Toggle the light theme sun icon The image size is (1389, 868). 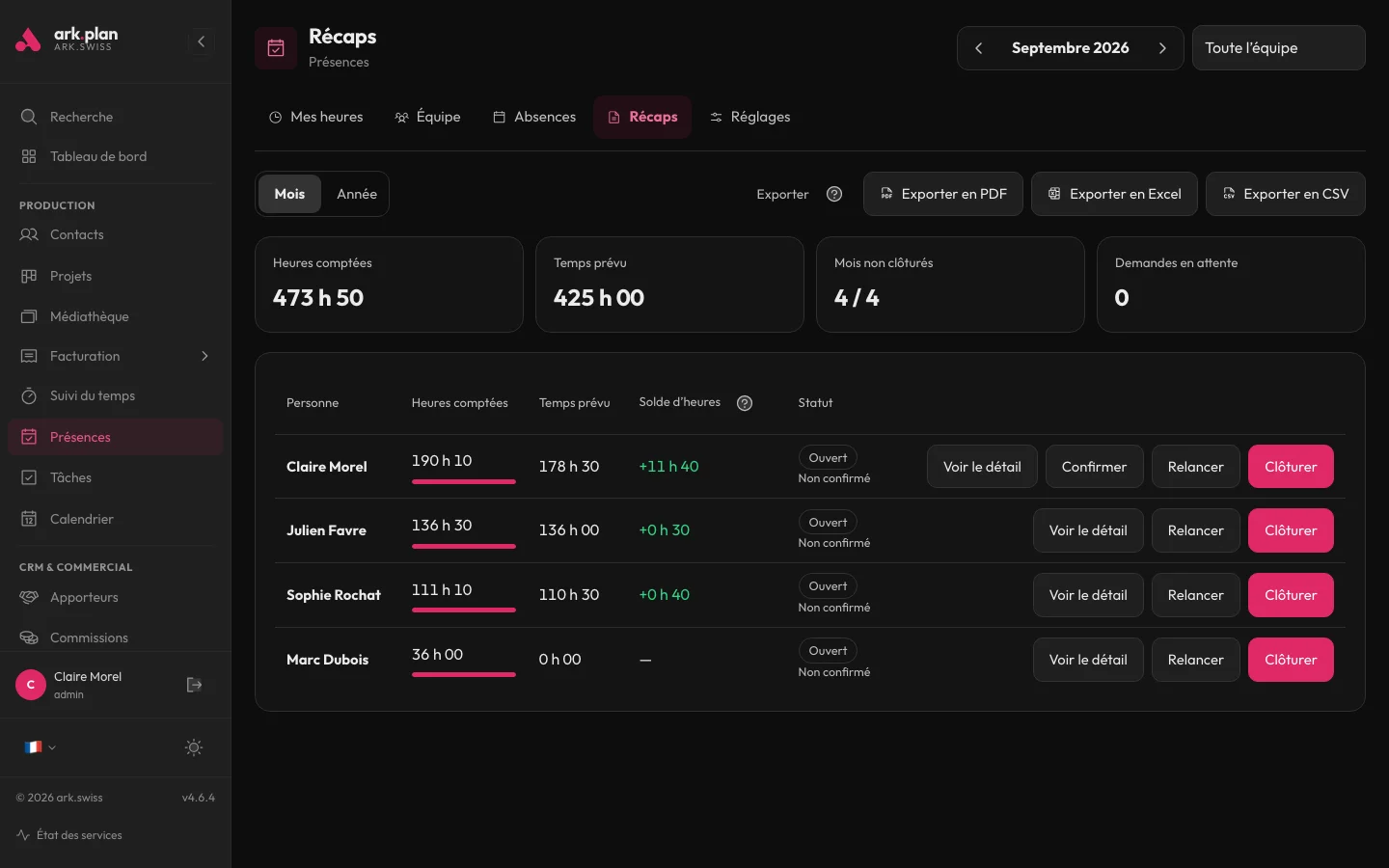(x=194, y=747)
